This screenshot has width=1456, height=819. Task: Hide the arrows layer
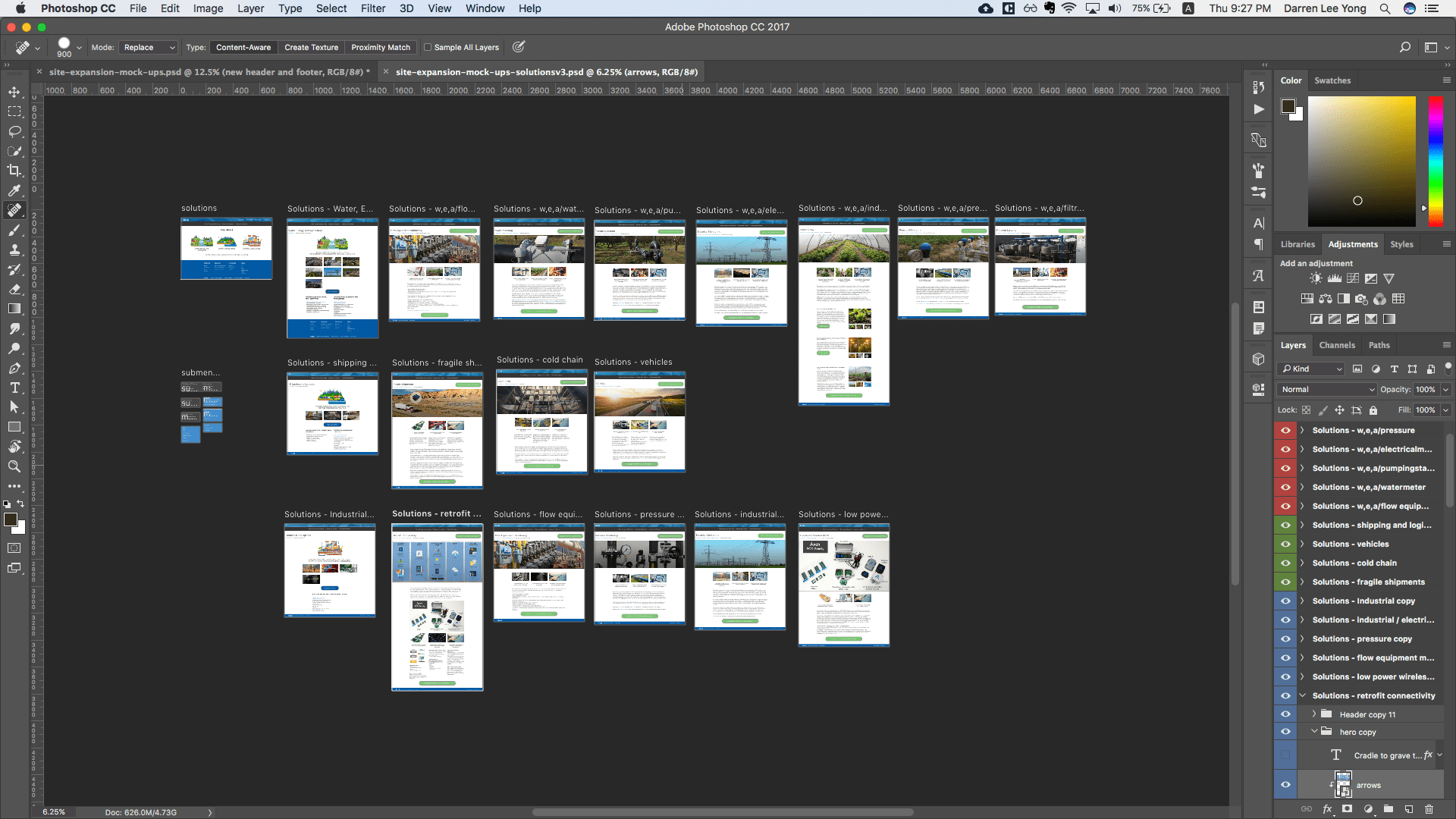coord(1285,785)
